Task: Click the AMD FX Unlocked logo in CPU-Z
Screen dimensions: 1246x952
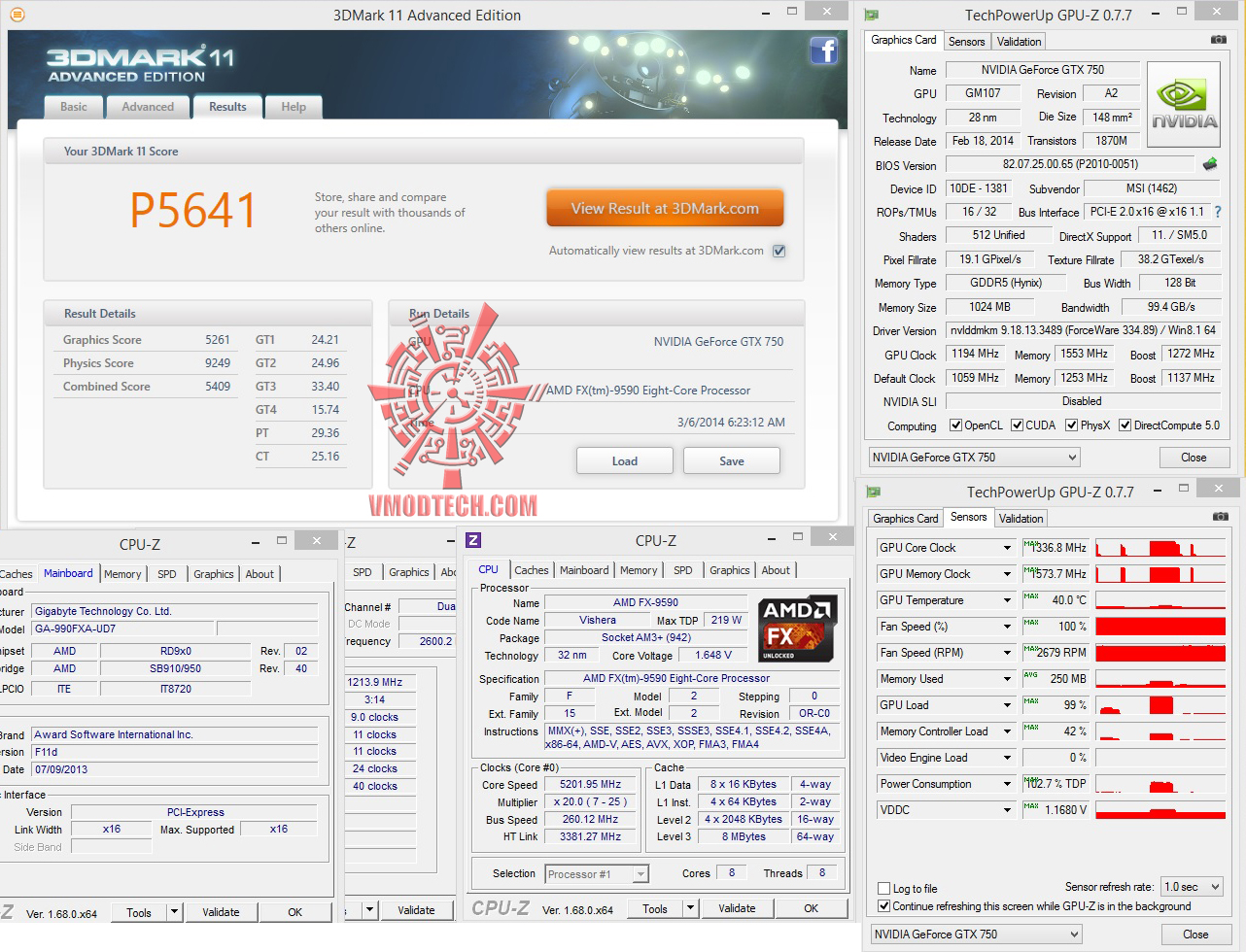Action: tap(798, 629)
